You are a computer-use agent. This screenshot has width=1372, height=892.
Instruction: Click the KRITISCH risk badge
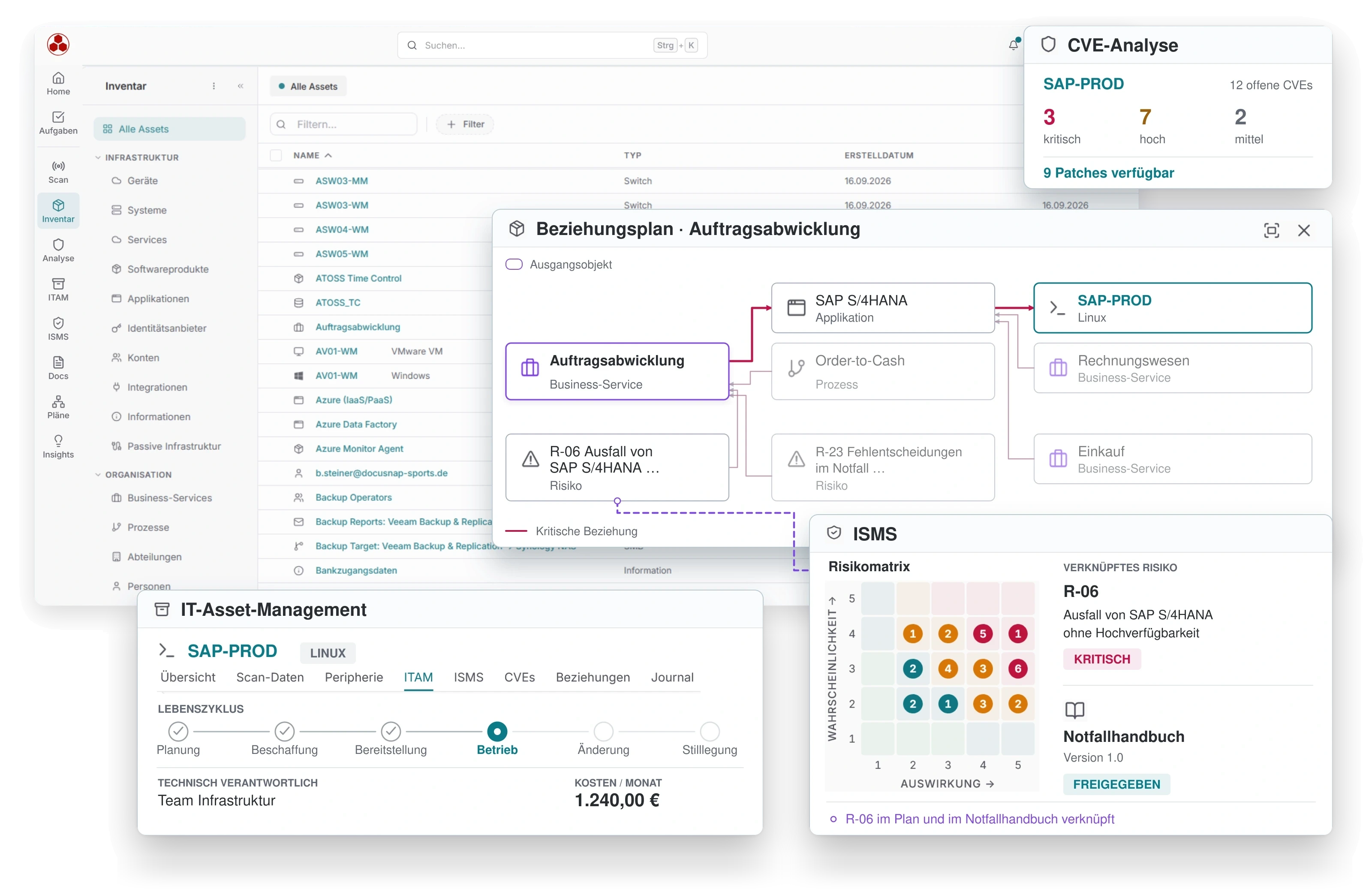click(x=1101, y=658)
